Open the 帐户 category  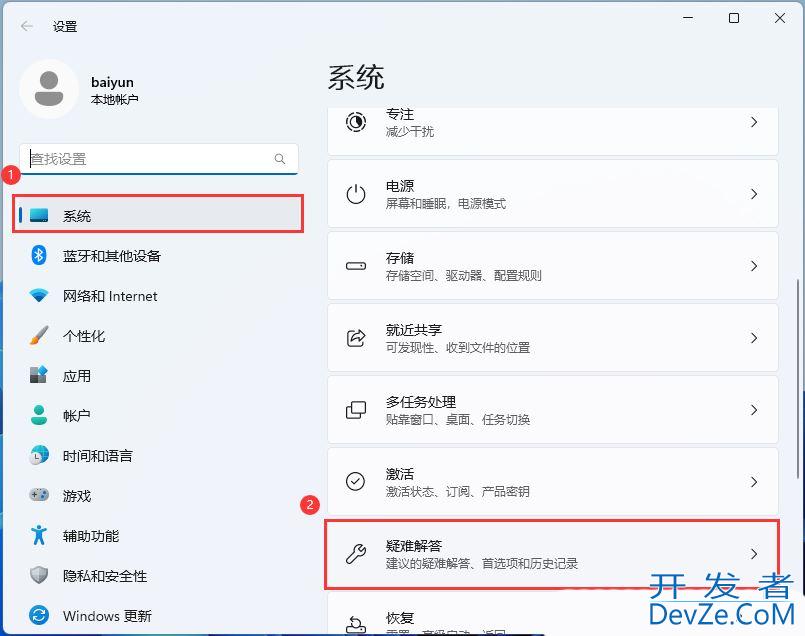[x=158, y=415]
